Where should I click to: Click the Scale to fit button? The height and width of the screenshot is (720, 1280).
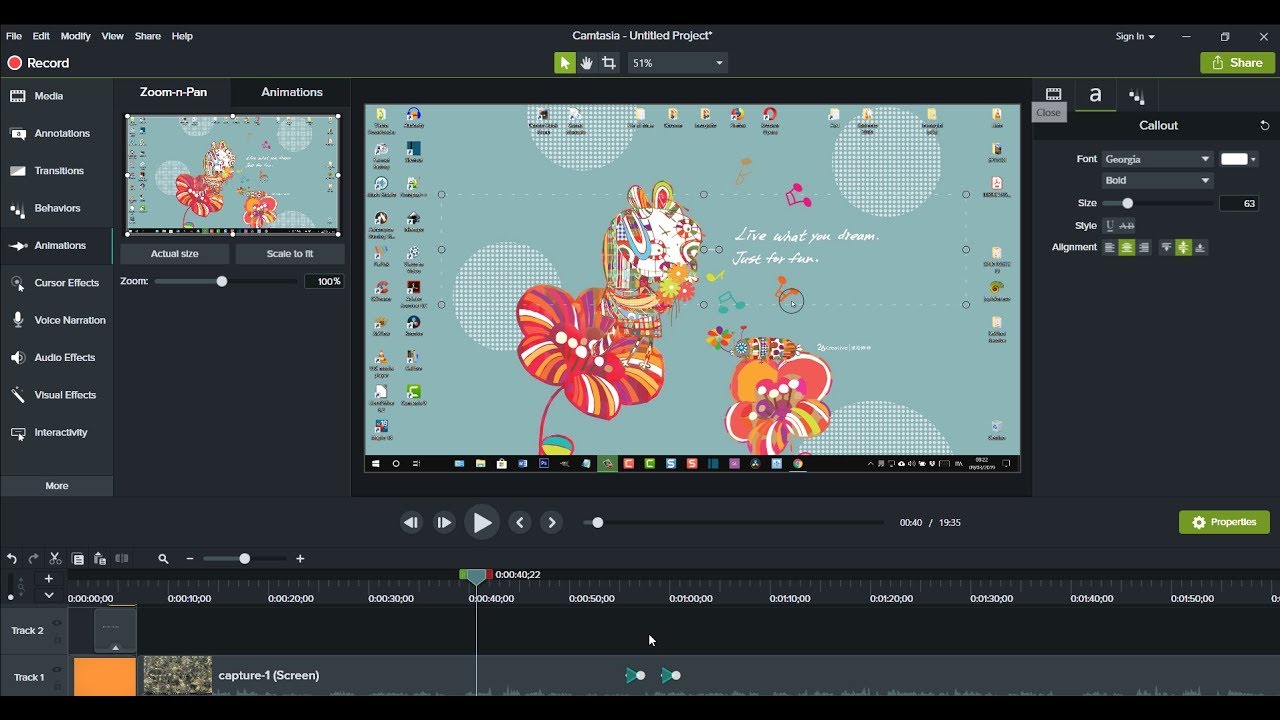[290, 254]
